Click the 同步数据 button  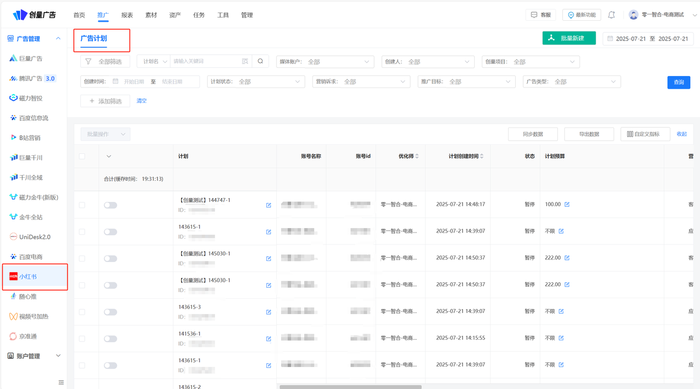[x=533, y=134]
